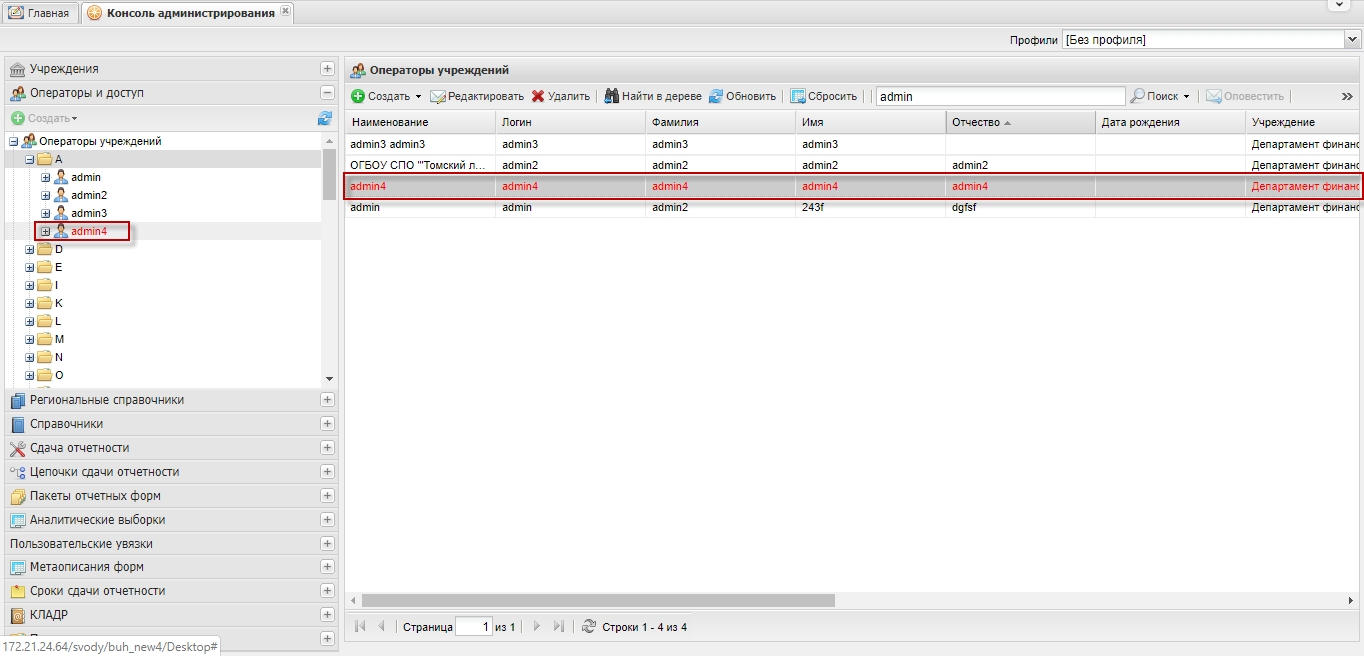Click the tree refresh icon in left panel

tap(325, 118)
